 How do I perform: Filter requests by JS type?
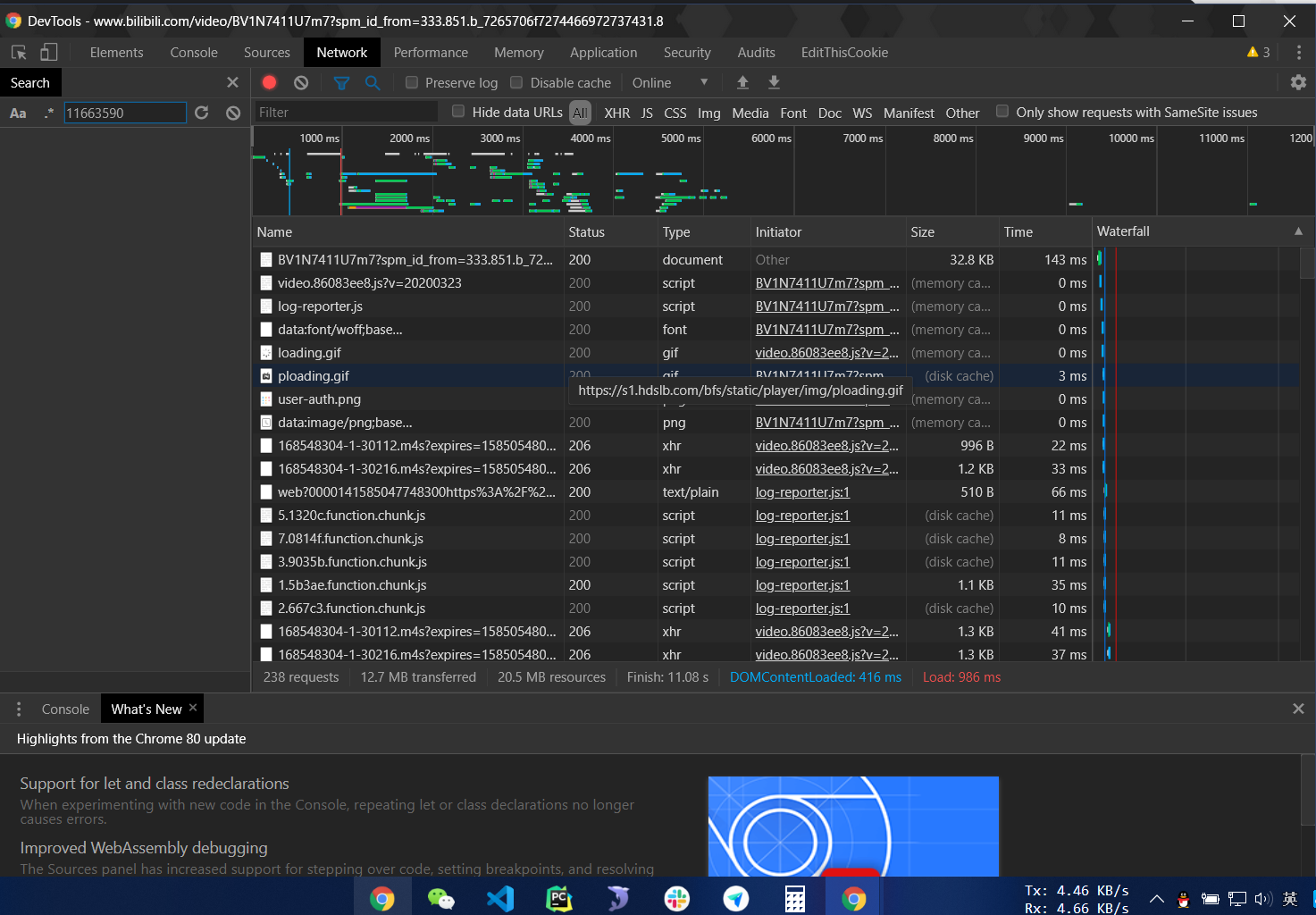(647, 113)
